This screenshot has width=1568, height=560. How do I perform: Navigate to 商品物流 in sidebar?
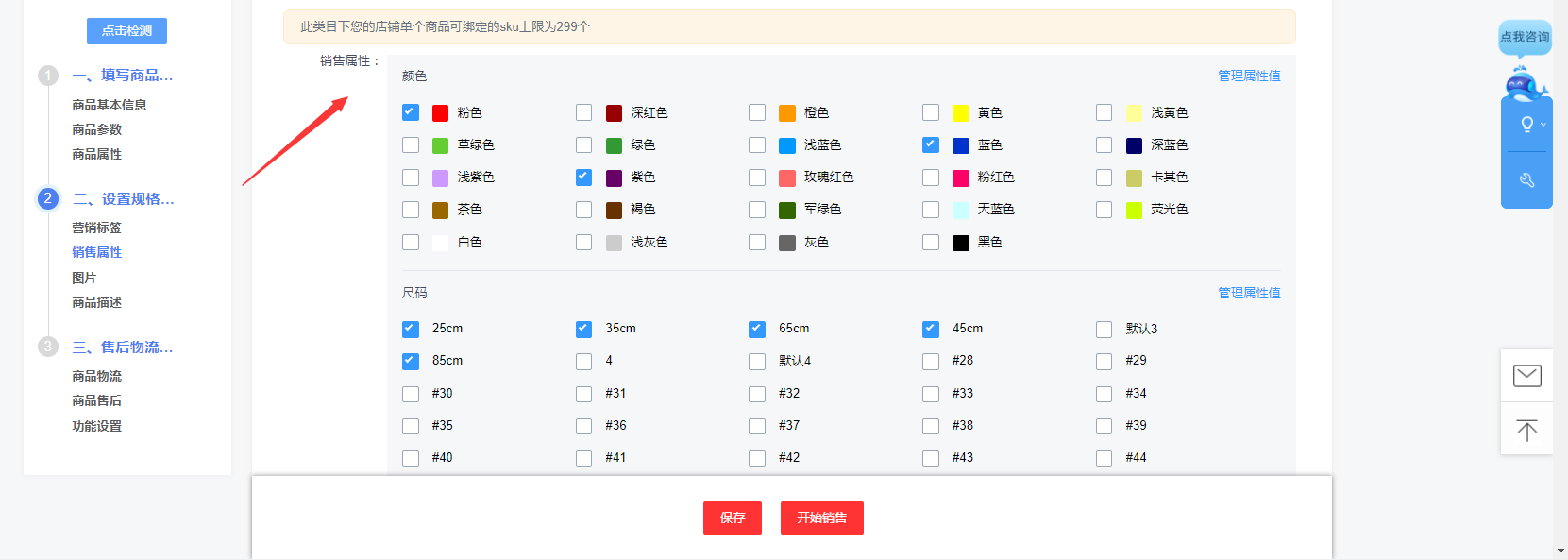[96, 376]
